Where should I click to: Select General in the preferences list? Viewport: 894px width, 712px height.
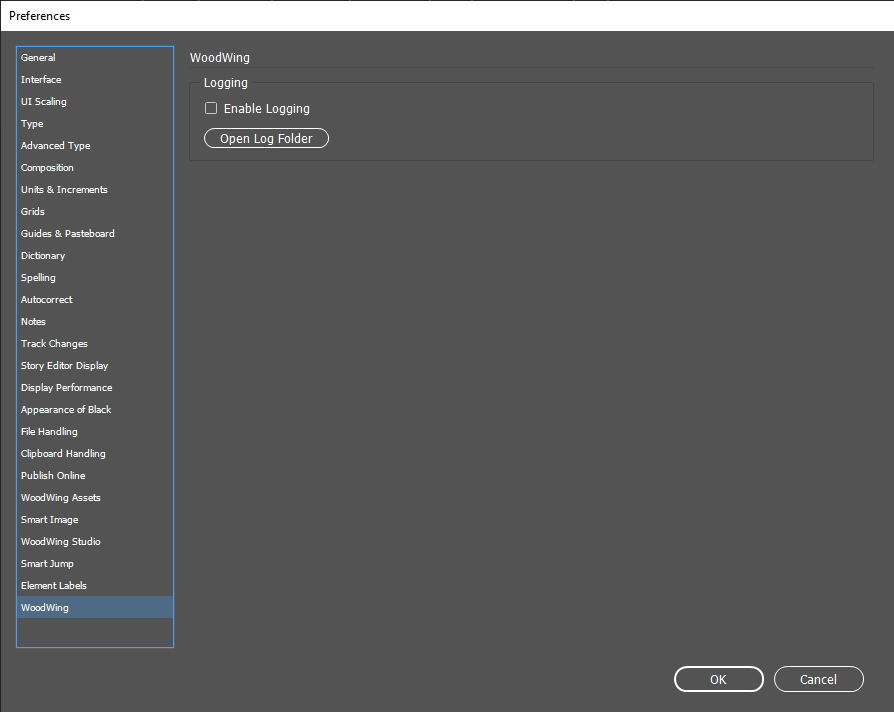click(39, 58)
